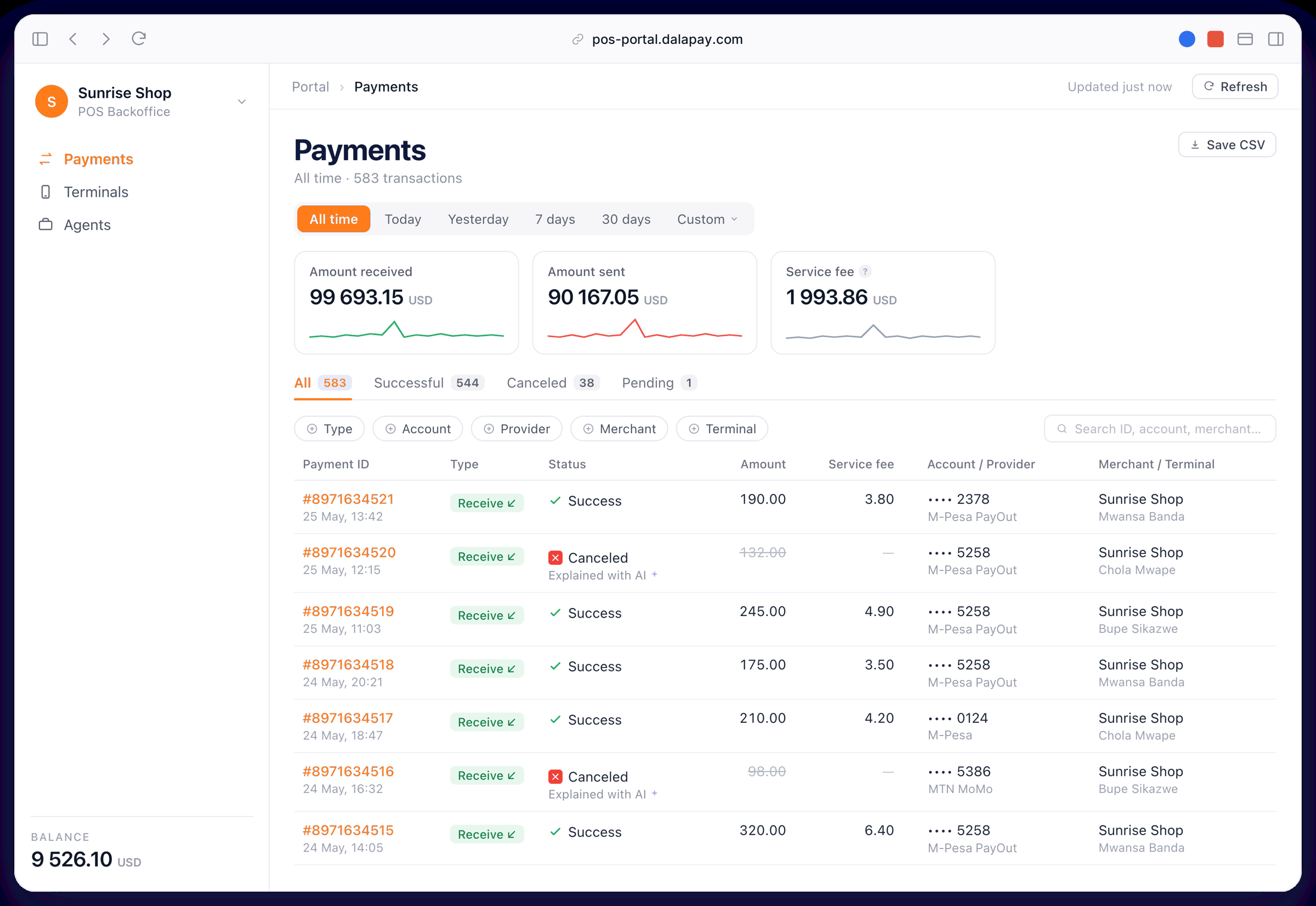
Task: Expand the Sunrise Shop account switcher chevron
Action: pos(242,101)
